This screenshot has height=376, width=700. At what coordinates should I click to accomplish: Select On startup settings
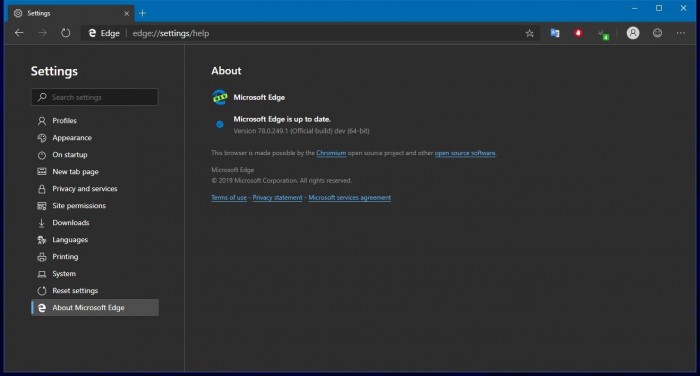[x=95, y=155]
